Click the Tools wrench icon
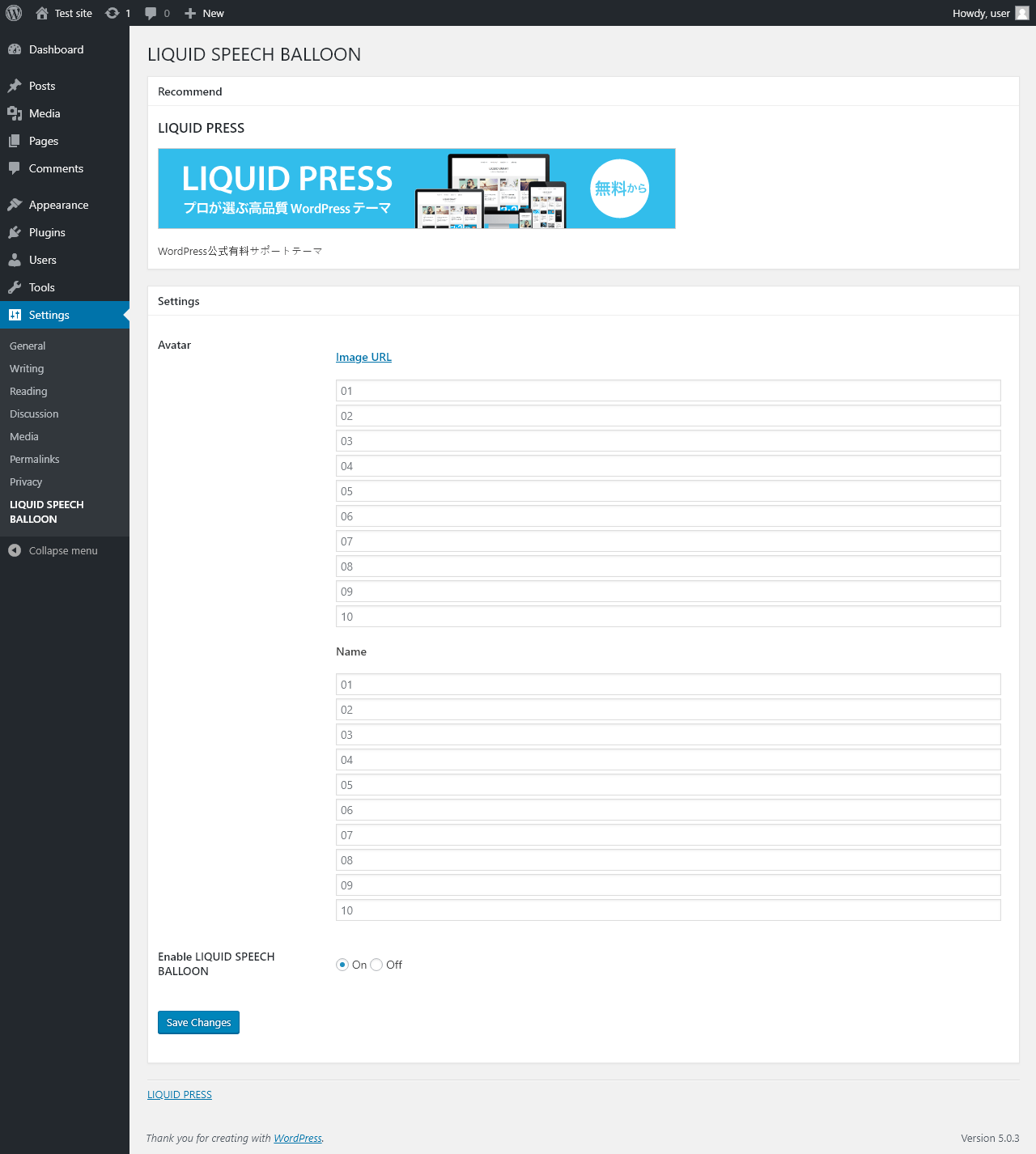Image resolution: width=1036 pixels, height=1154 pixels. click(15, 287)
